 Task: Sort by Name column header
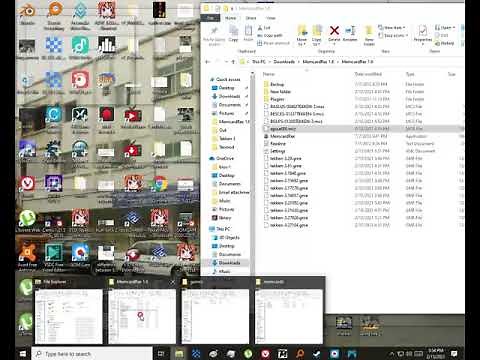(269, 74)
